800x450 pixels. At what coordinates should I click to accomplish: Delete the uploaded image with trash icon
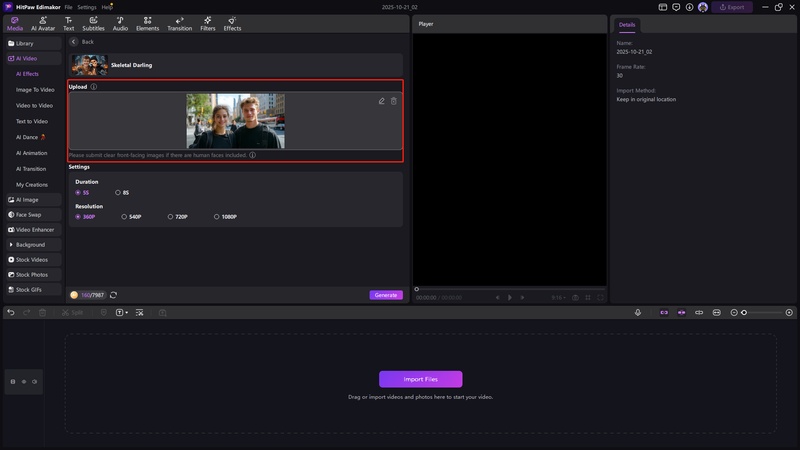394,101
